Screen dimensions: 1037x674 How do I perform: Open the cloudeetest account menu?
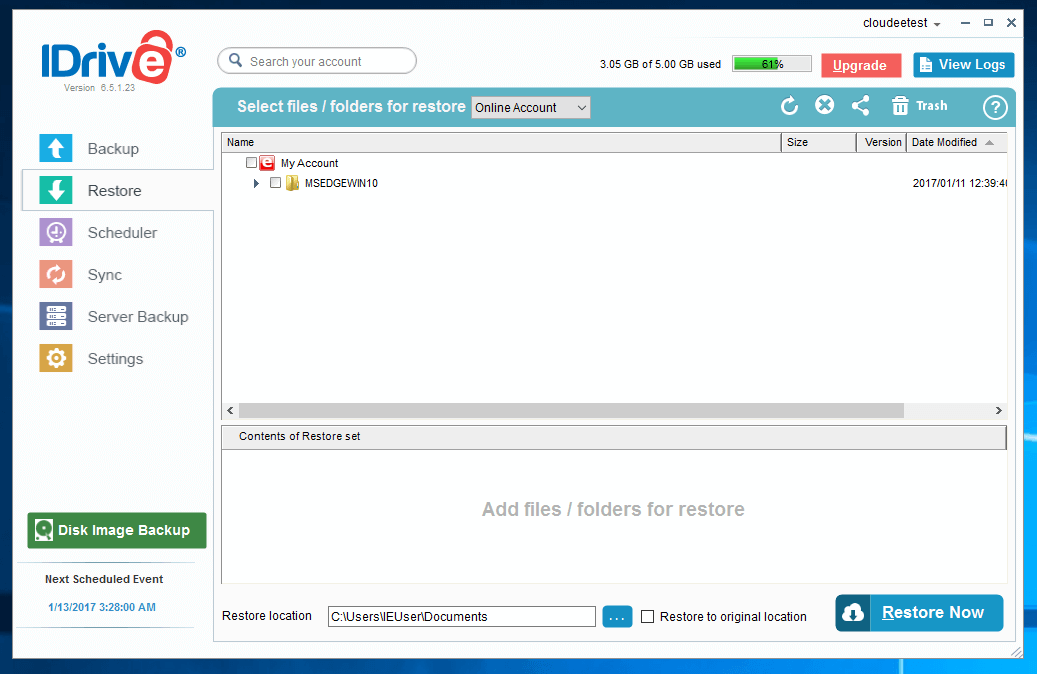pyautogui.click(x=901, y=22)
